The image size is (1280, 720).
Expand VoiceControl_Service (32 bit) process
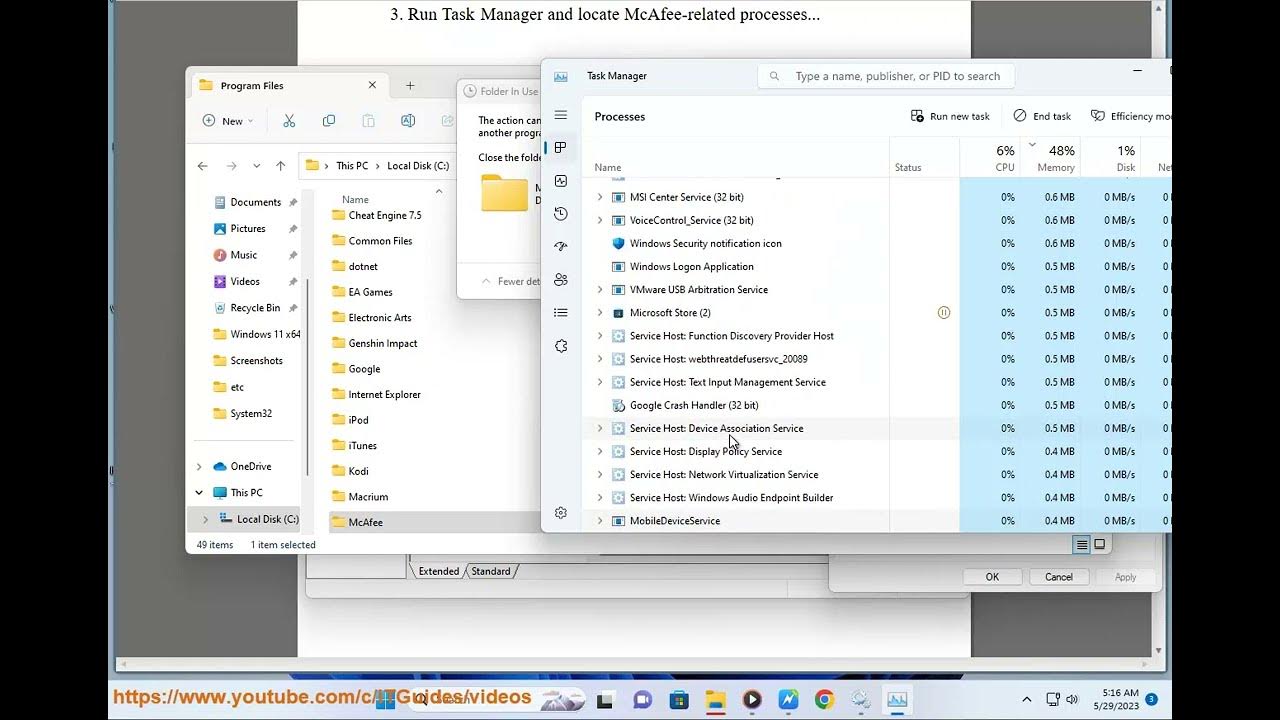(x=600, y=220)
